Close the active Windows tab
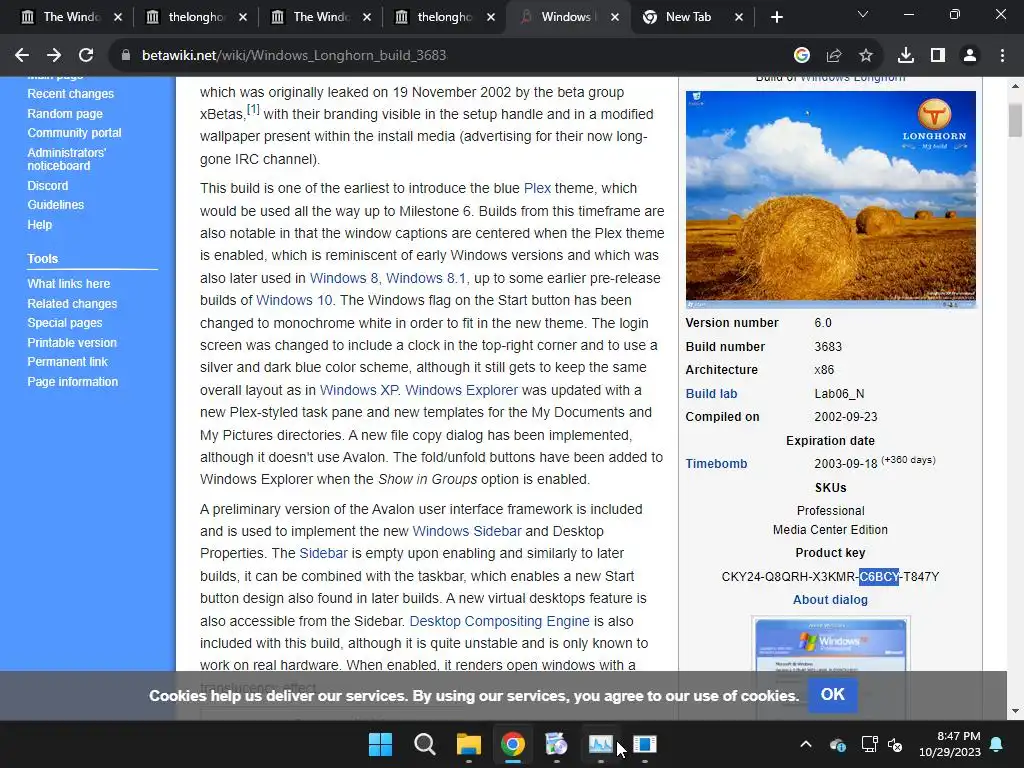The width and height of the screenshot is (1024, 768). coord(615,17)
